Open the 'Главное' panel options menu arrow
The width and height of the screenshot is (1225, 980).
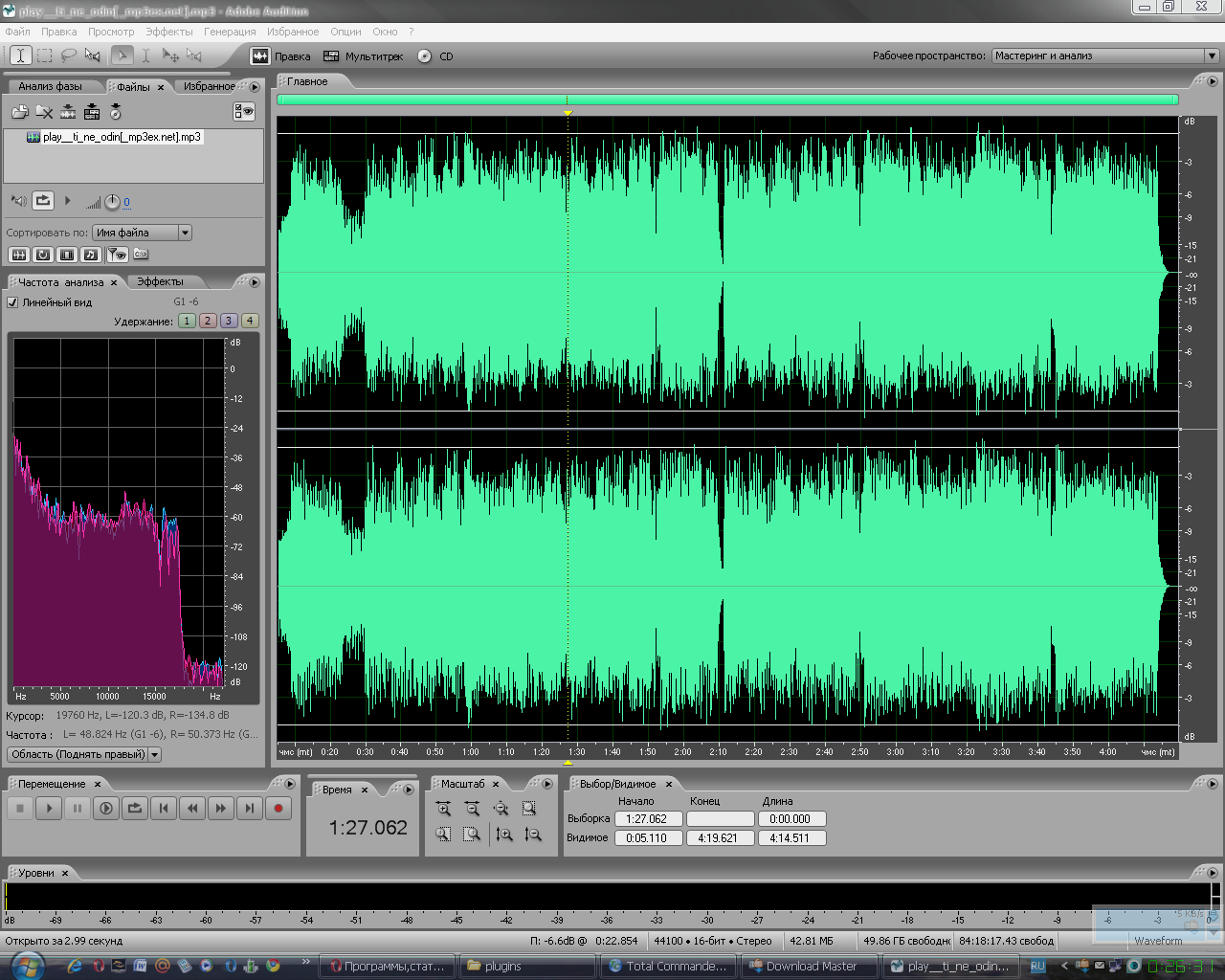[1214, 81]
